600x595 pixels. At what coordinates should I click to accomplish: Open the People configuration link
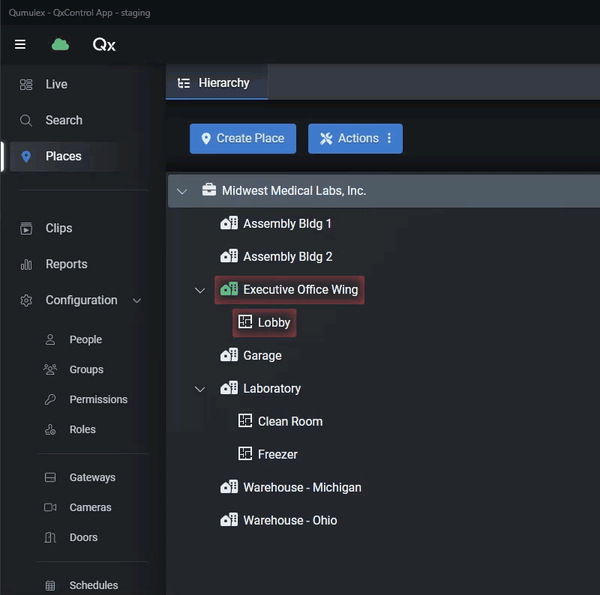coord(85,339)
